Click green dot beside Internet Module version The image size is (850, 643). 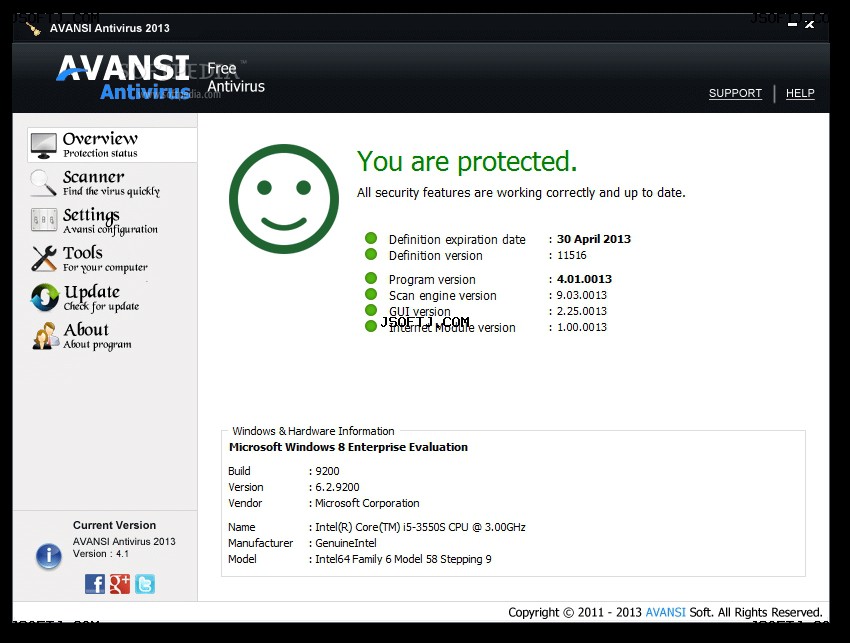tap(371, 326)
